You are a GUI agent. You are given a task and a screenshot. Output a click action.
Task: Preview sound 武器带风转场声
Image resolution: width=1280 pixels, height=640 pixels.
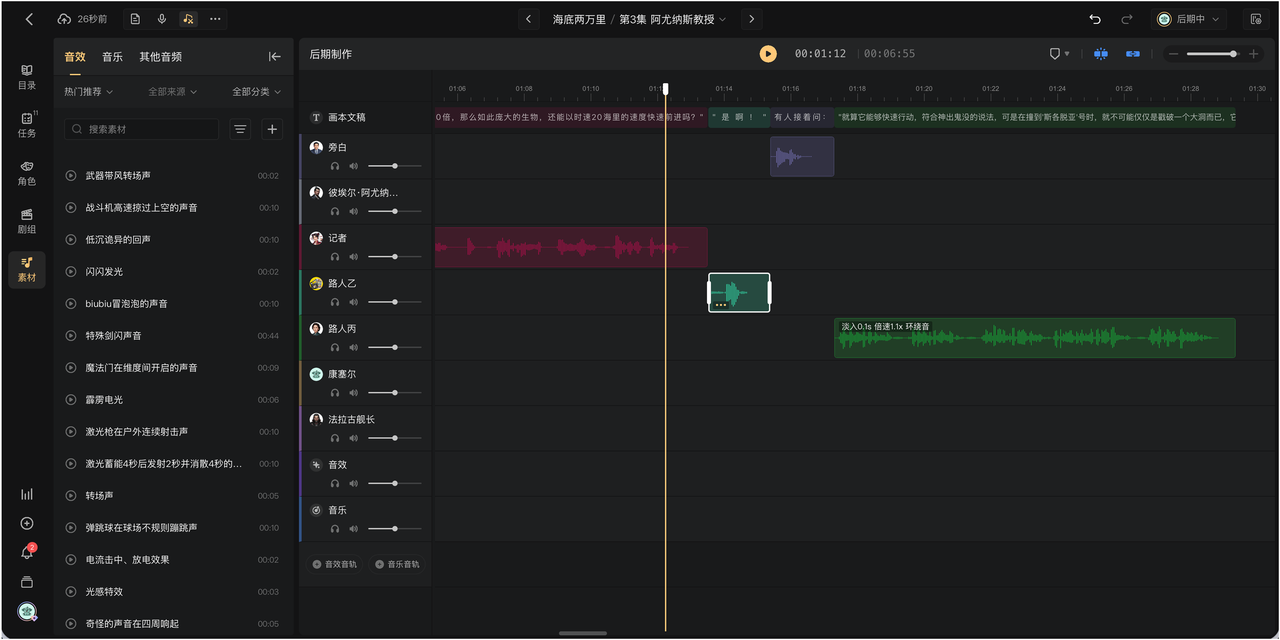pyautogui.click(x=71, y=176)
